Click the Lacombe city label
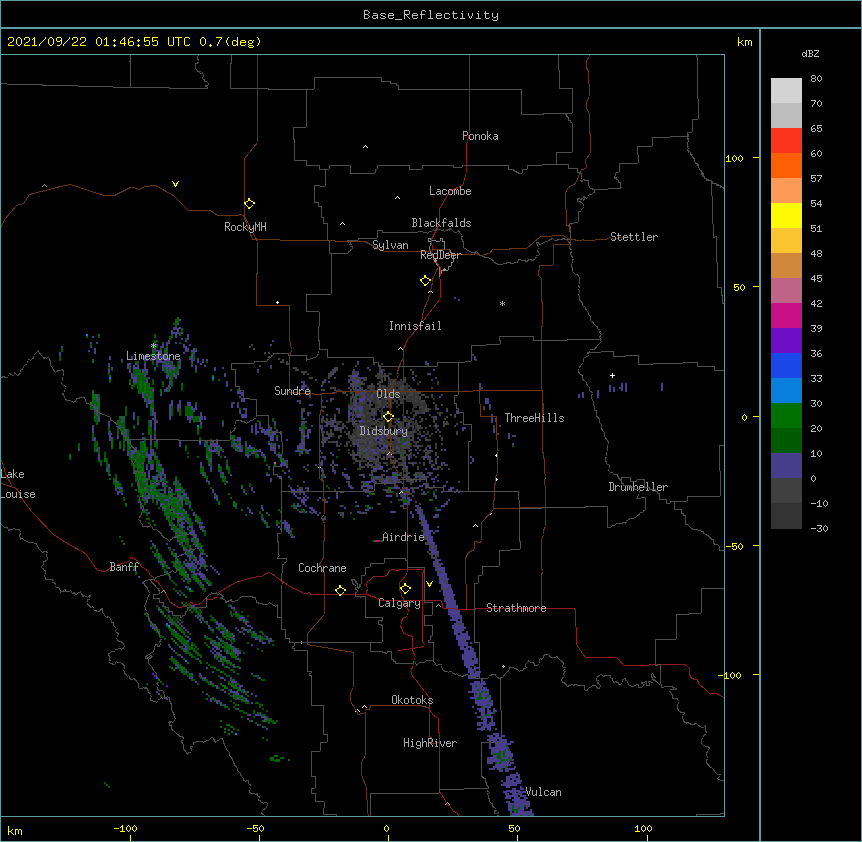The image size is (862, 842). click(x=450, y=191)
